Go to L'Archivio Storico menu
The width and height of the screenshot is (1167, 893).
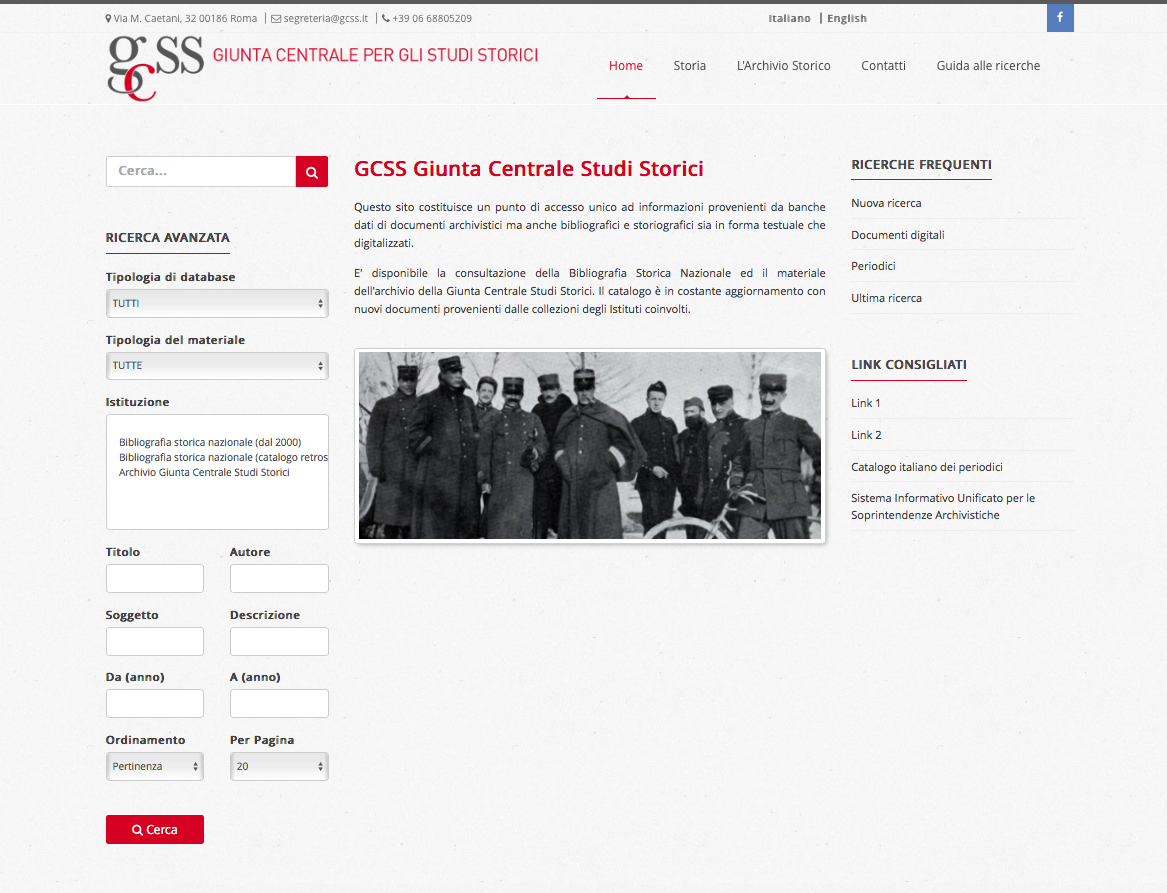coord(784,65)
